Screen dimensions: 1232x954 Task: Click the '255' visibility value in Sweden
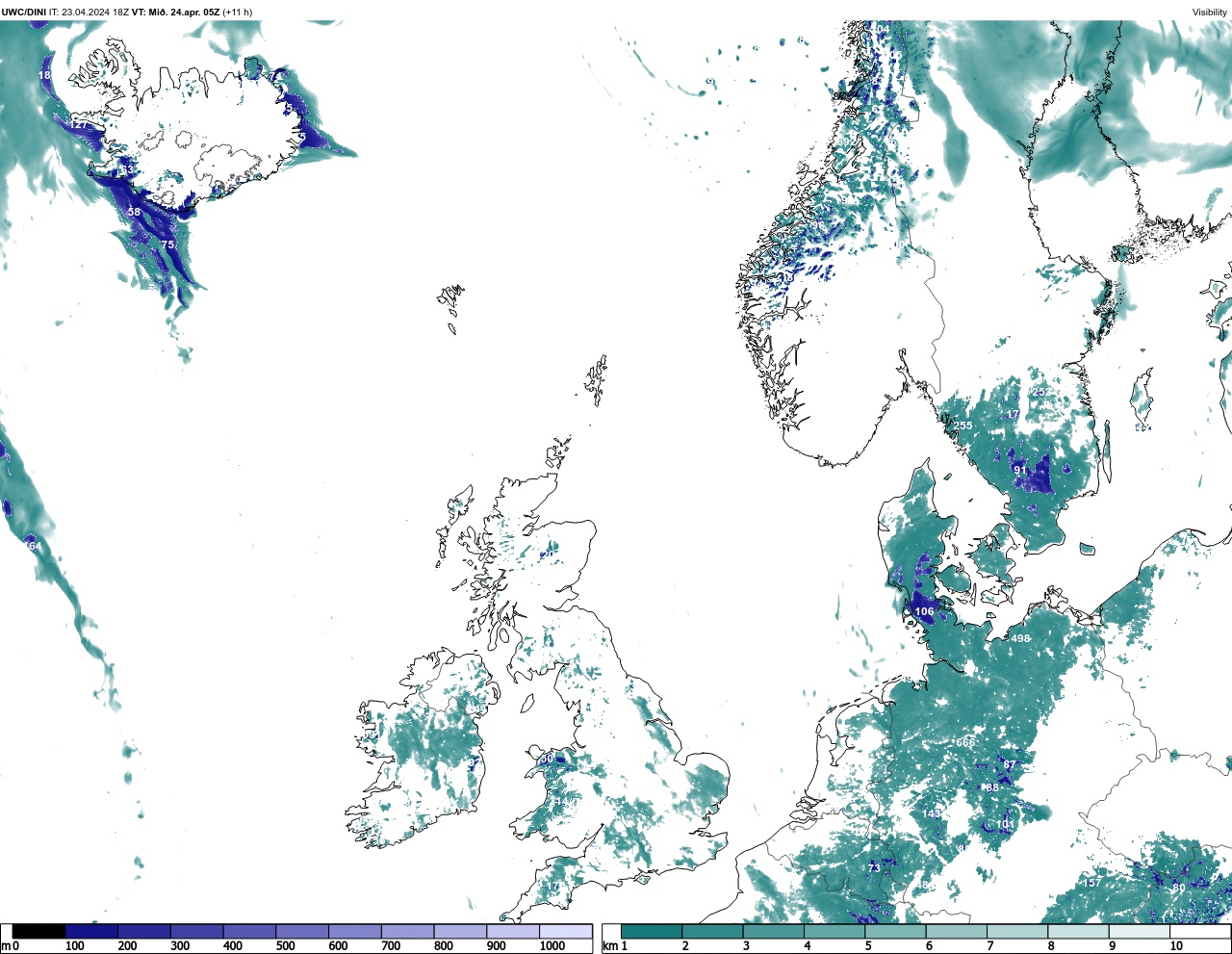[x=962, y=425]
